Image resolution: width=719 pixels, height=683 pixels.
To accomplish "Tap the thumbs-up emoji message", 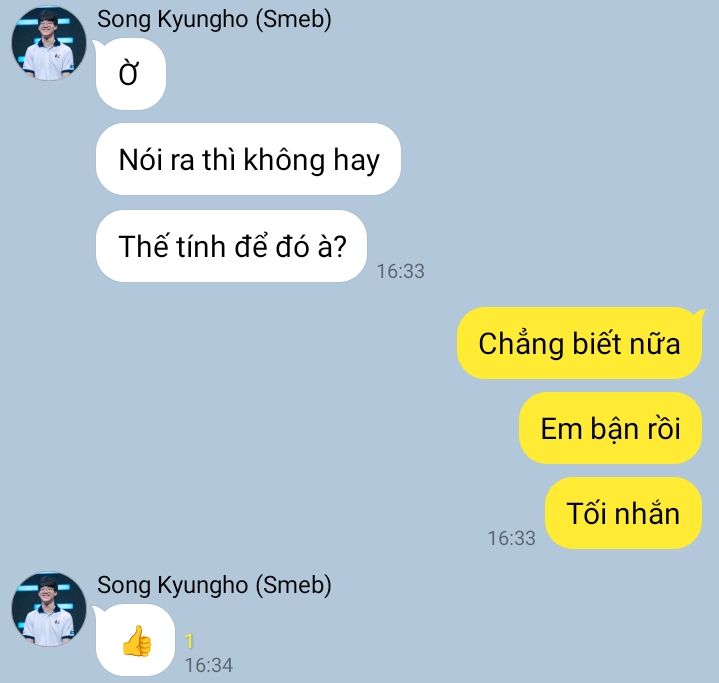I will [x=136, y=640].
